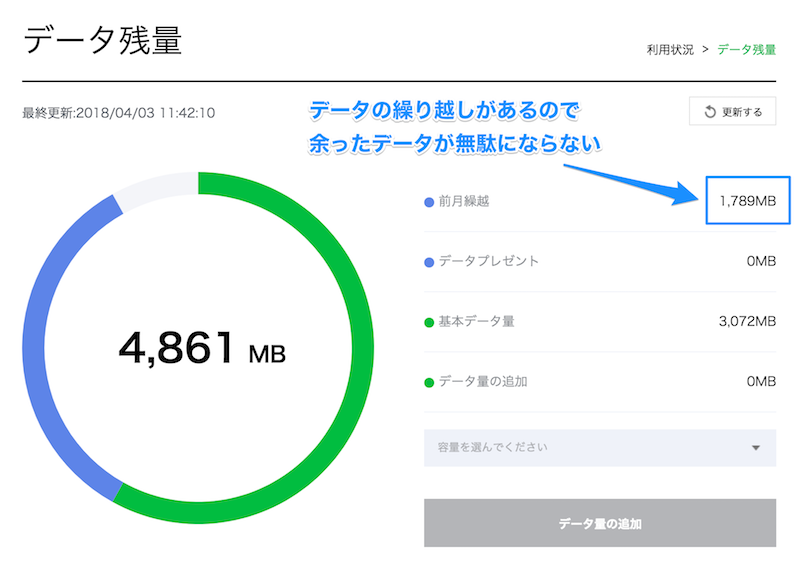The image size is (800, 564).
Task: Click the dropdown arrow of the capacity selector
Action: pyautogui.click(x=756, y=448)
